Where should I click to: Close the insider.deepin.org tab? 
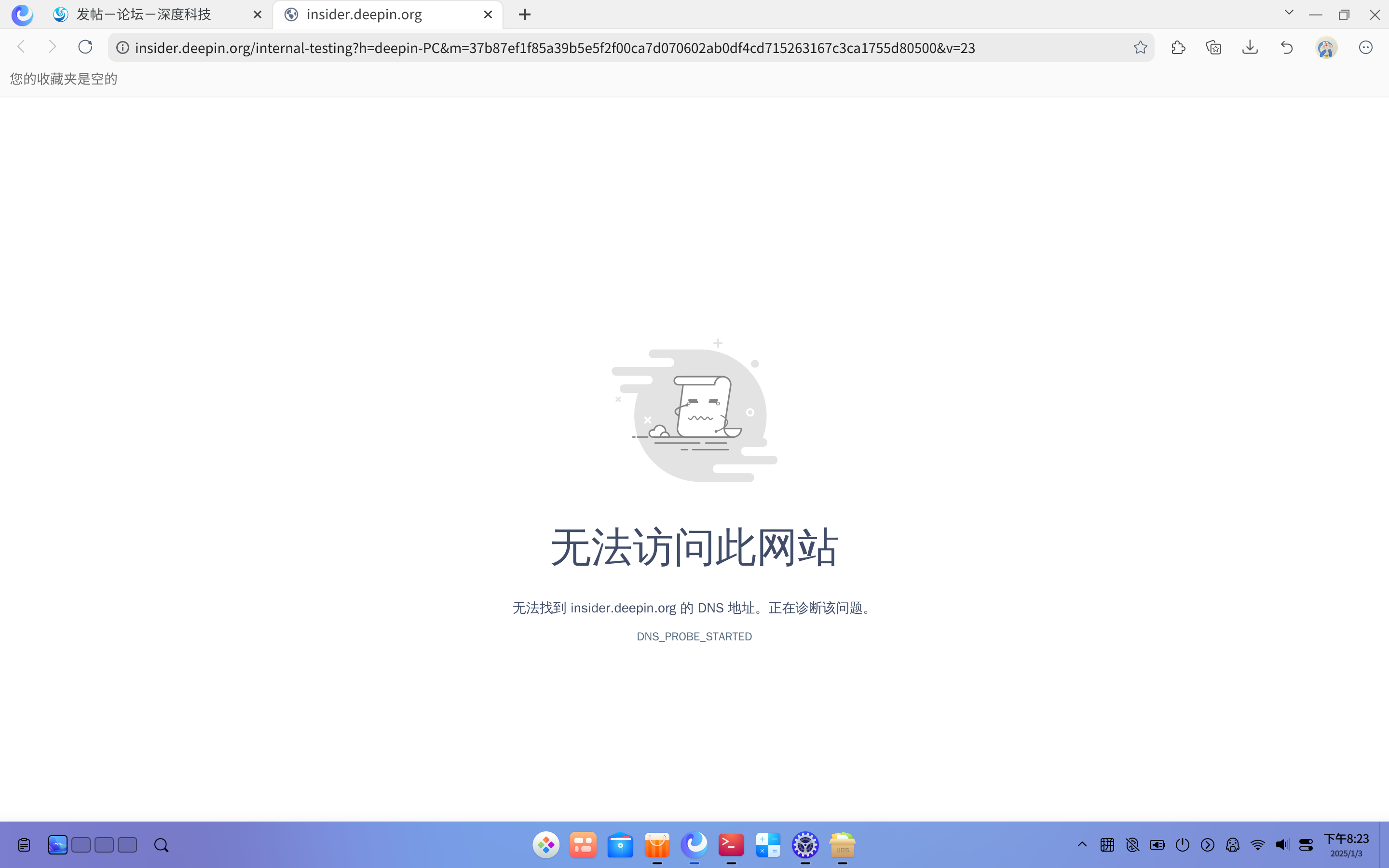(x=489, y=15)
